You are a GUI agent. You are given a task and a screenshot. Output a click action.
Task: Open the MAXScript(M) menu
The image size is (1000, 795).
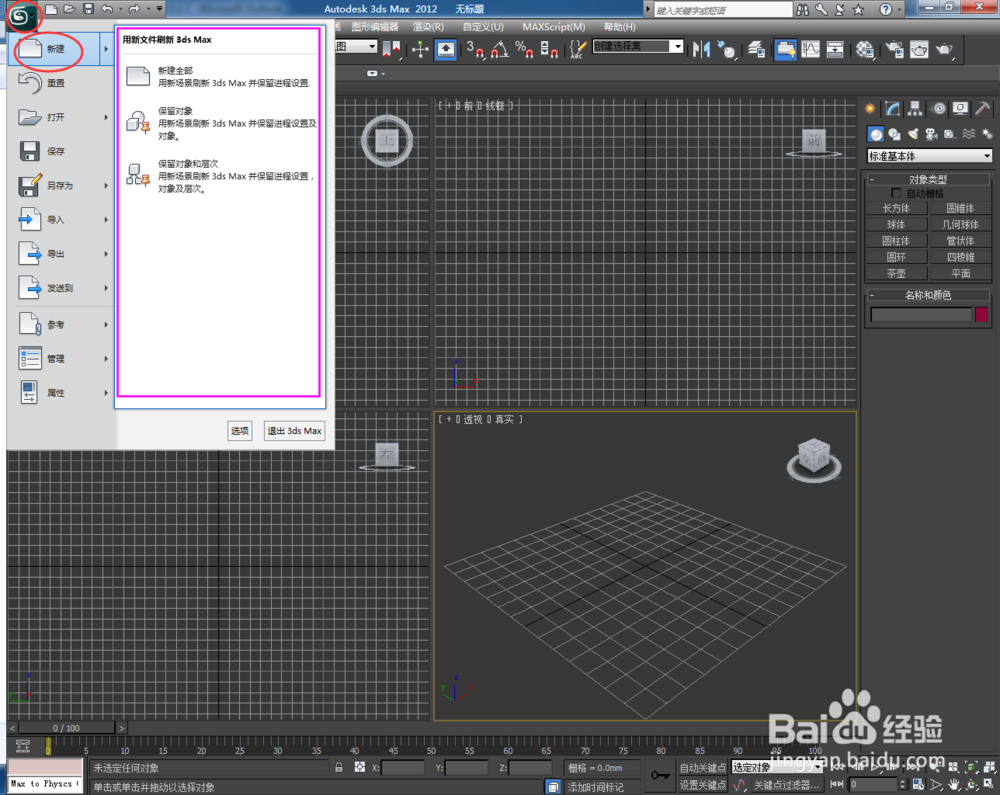554,27
